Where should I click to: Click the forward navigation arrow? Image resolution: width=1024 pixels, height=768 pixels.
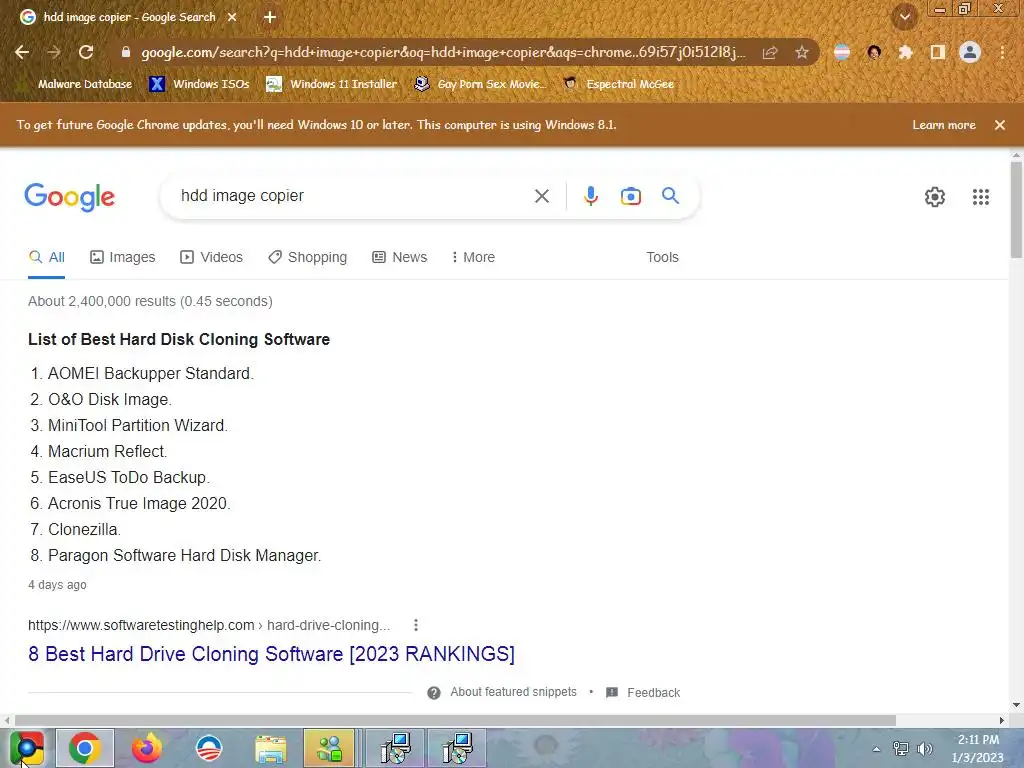pyautogui.click(x=54, y=52)
